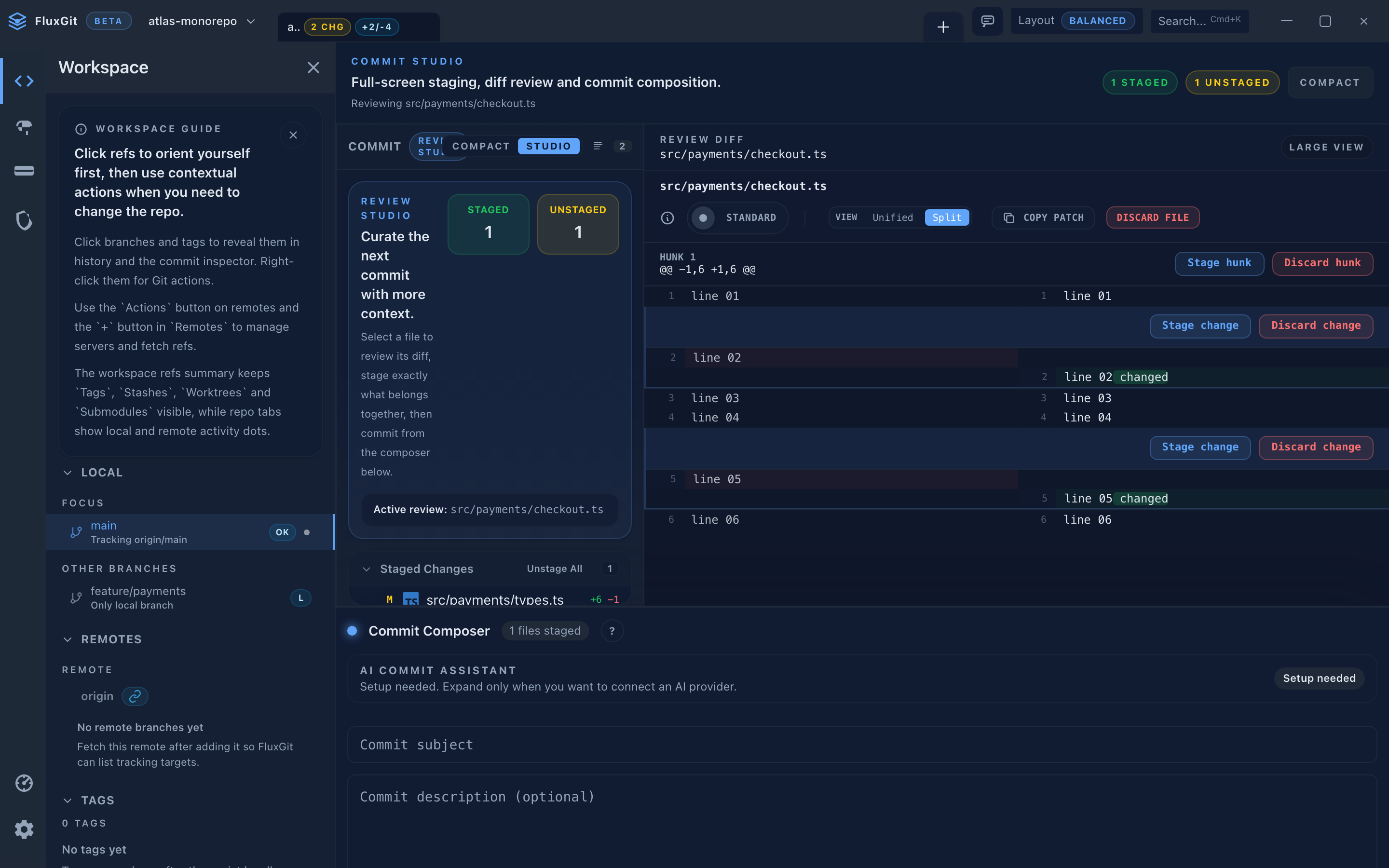Stage change for line 02
Image resolution: width=1389 pixels, height=868 pixels.
point(1200,325)
